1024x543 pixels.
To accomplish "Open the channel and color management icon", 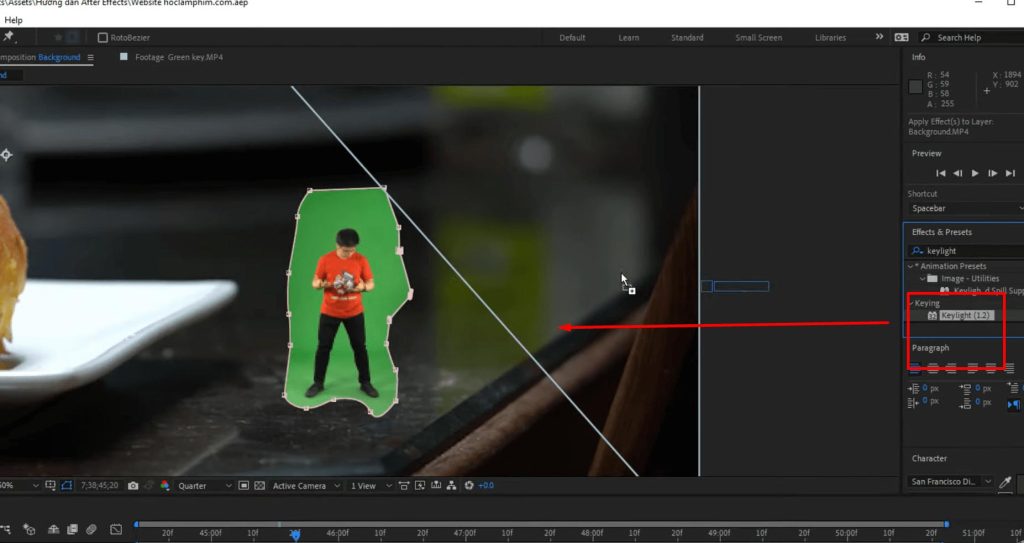I will (165, 485).
